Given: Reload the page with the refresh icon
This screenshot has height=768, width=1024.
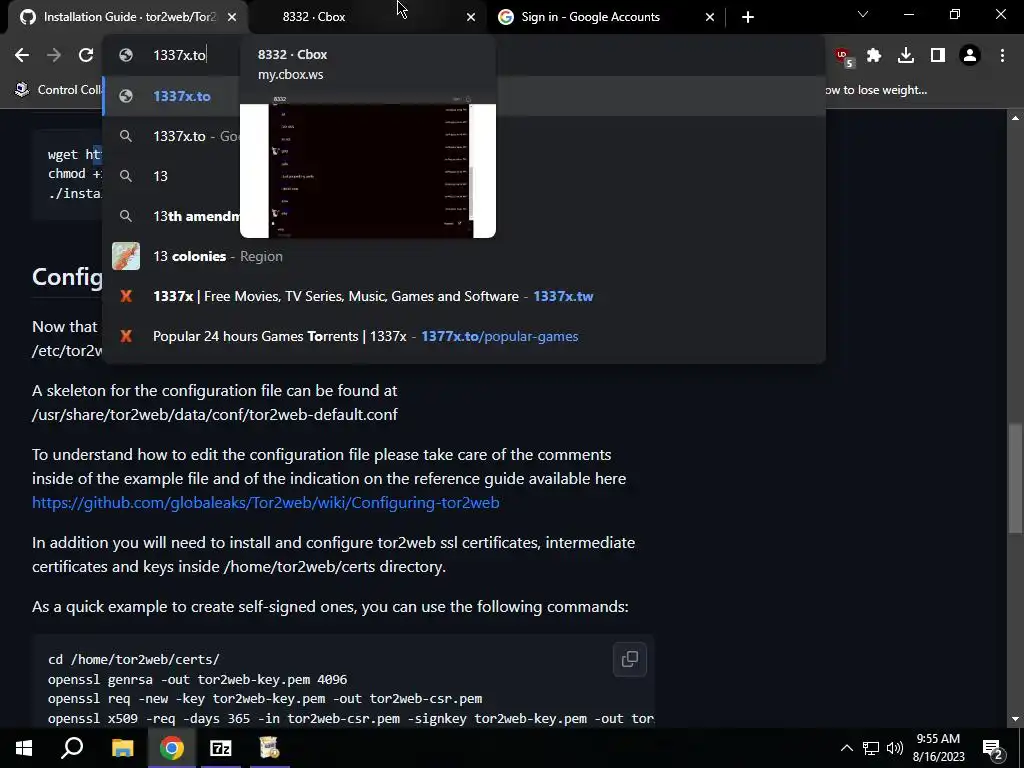Looking at the screenshot, I should (x=86, y=56).
